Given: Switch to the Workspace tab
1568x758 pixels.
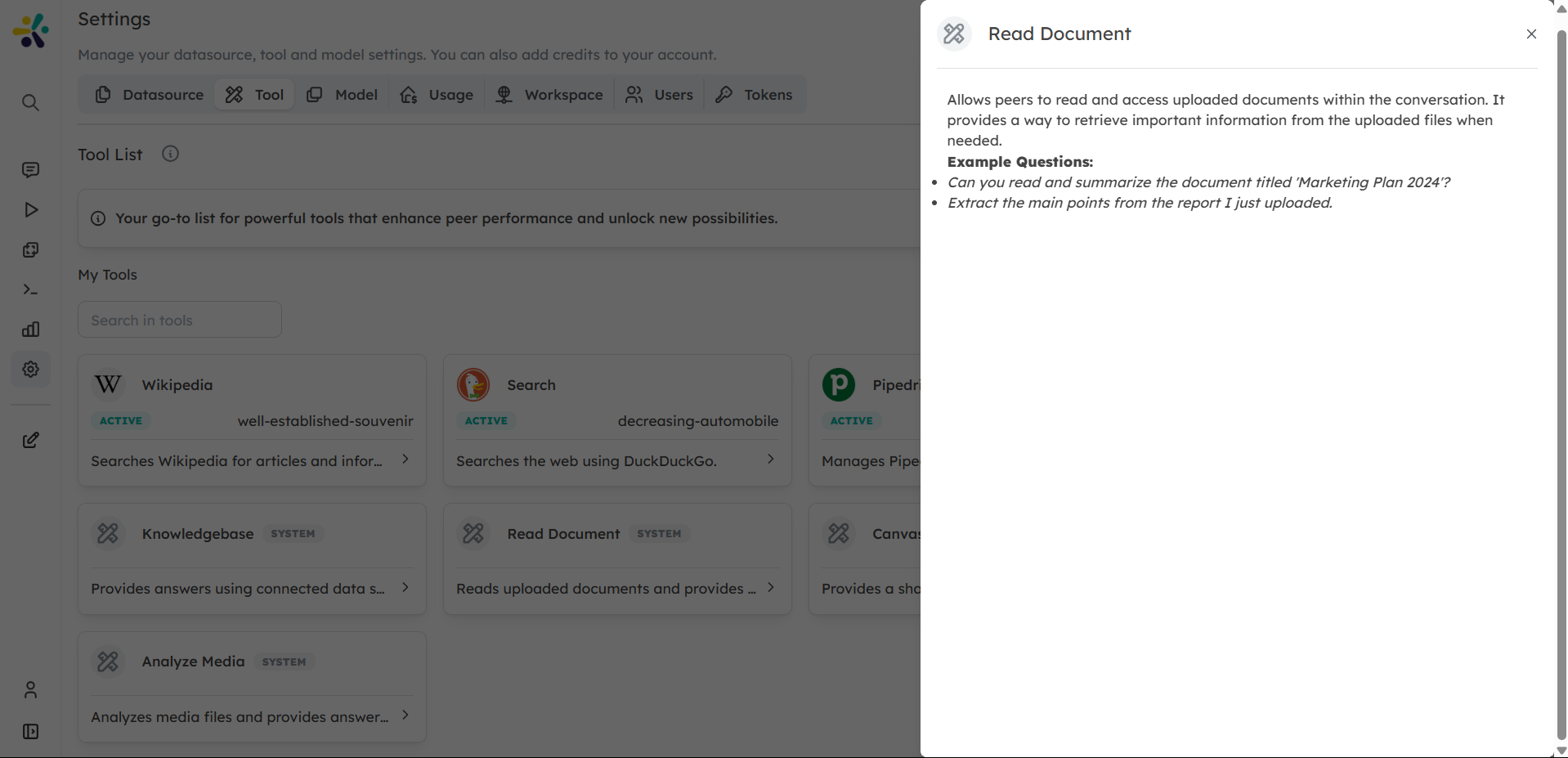Looking at the screenshot, I should [x=549, y=95].
